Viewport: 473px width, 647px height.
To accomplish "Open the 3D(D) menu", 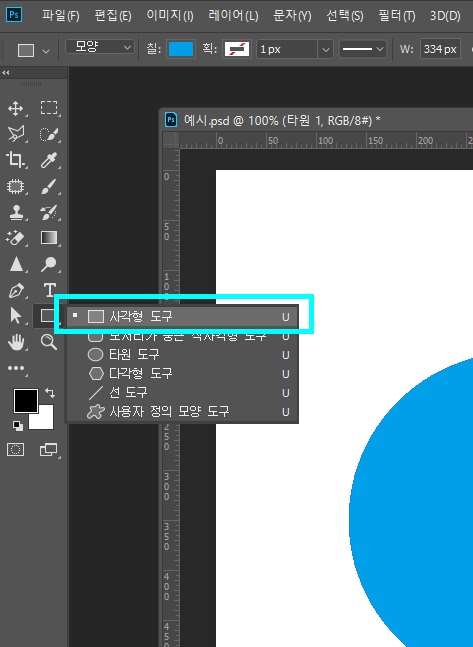I will [x=445, y=16].
